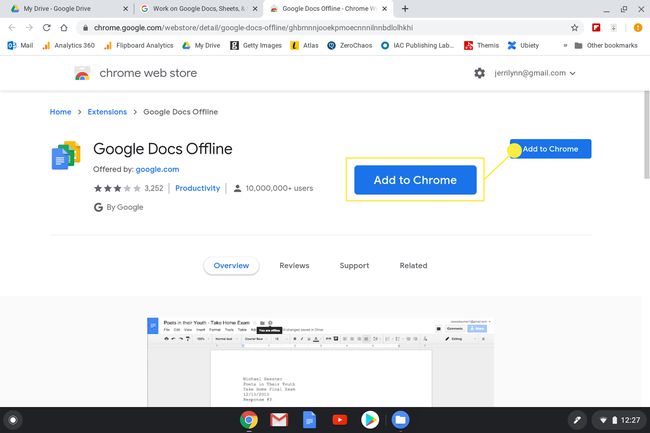Click the browser forward arrow

29,28
